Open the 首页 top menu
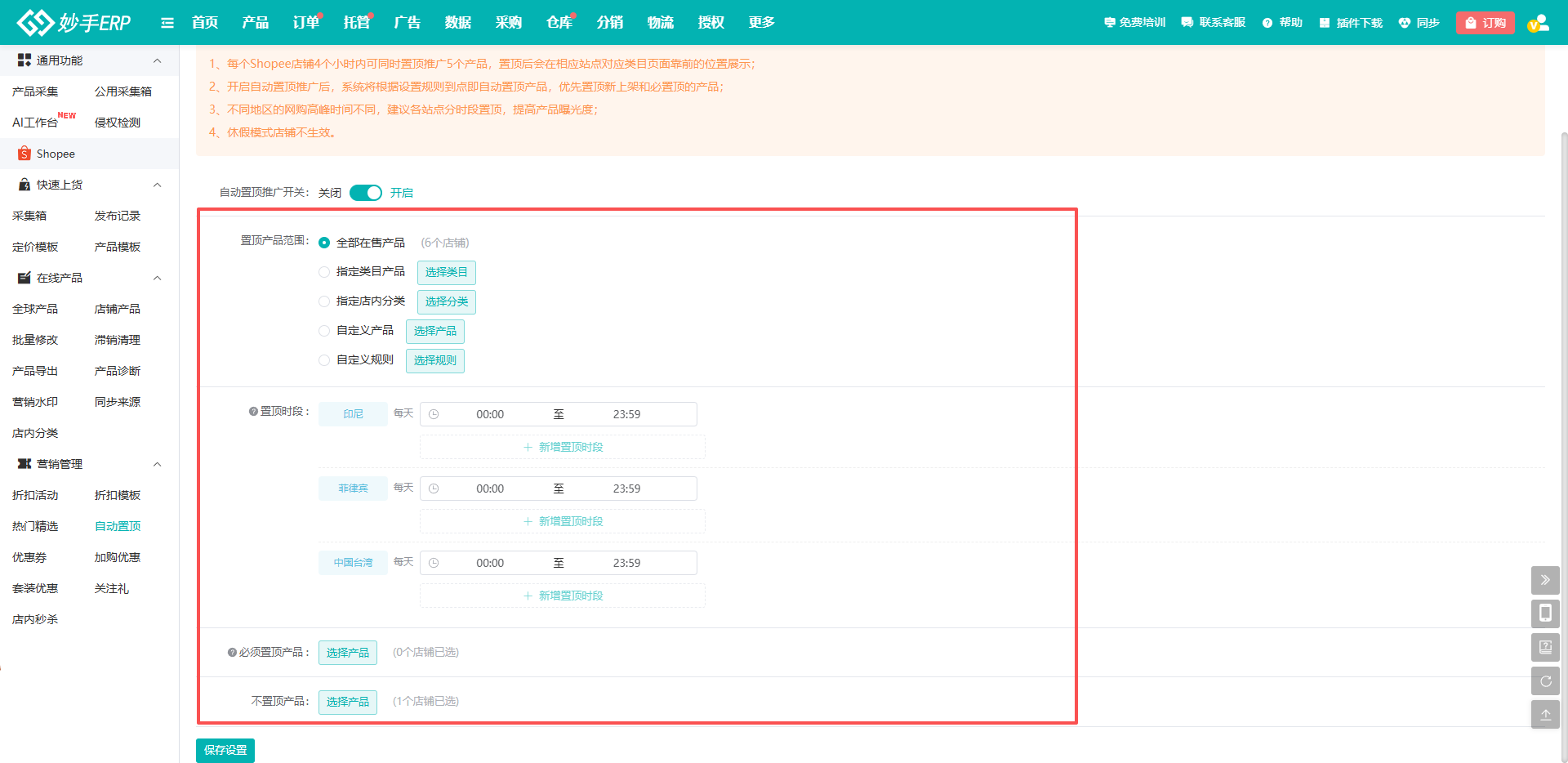The width and height of the screenshot is (1568, 763). pyautogui.click(x=205, y=22)
